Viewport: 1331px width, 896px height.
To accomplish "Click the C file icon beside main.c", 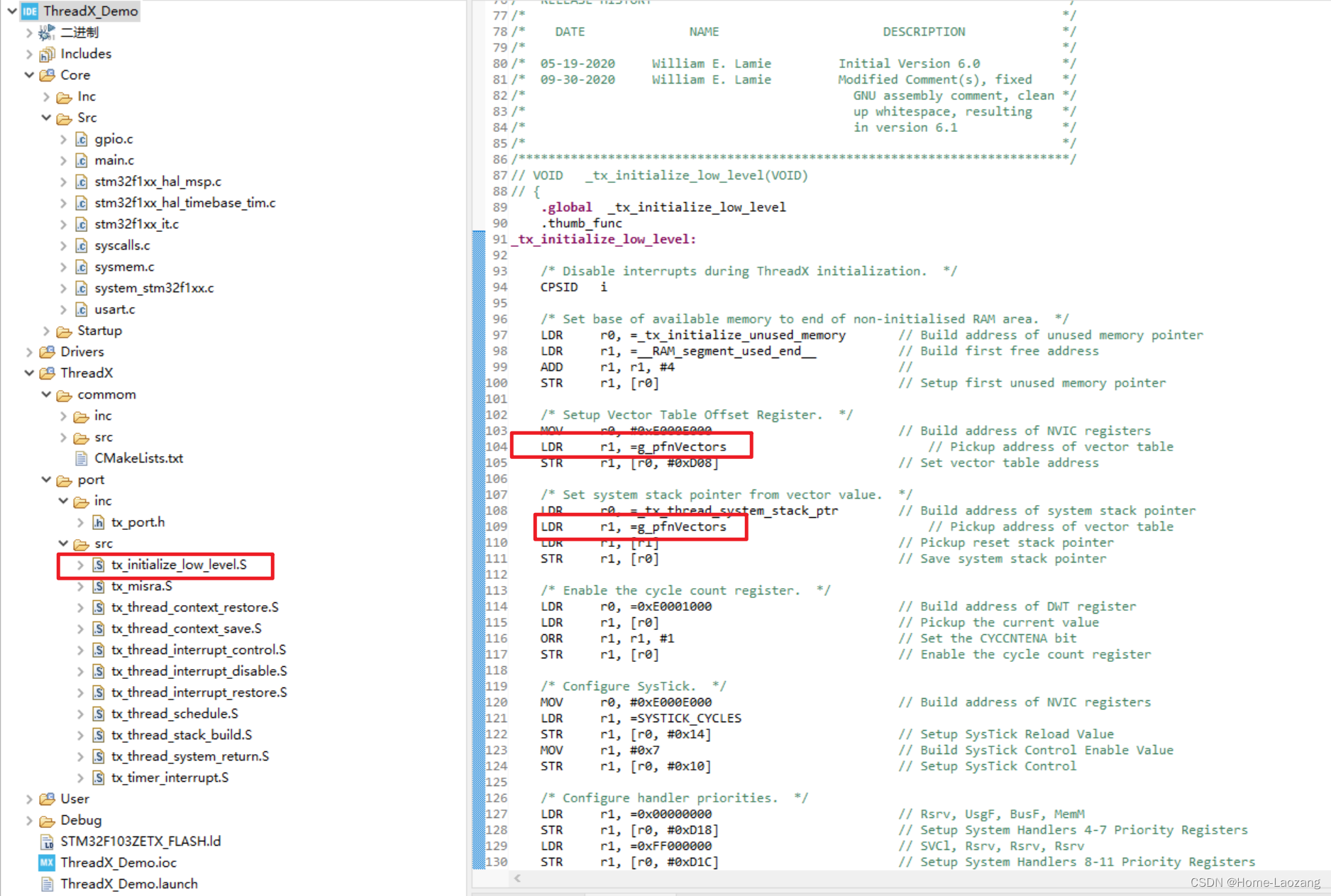I will coord(81,160).
